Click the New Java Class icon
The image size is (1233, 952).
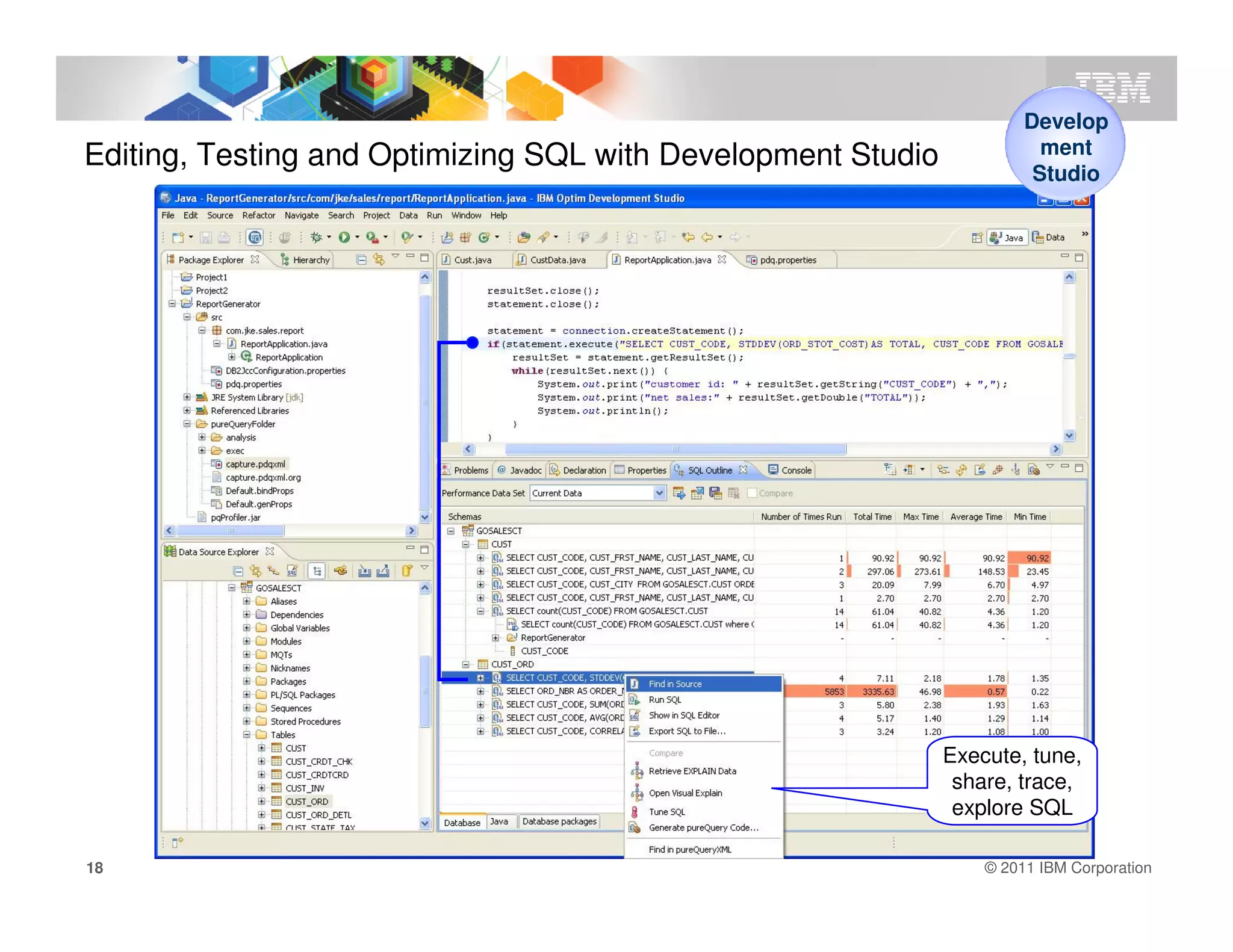tap(483, 238)
